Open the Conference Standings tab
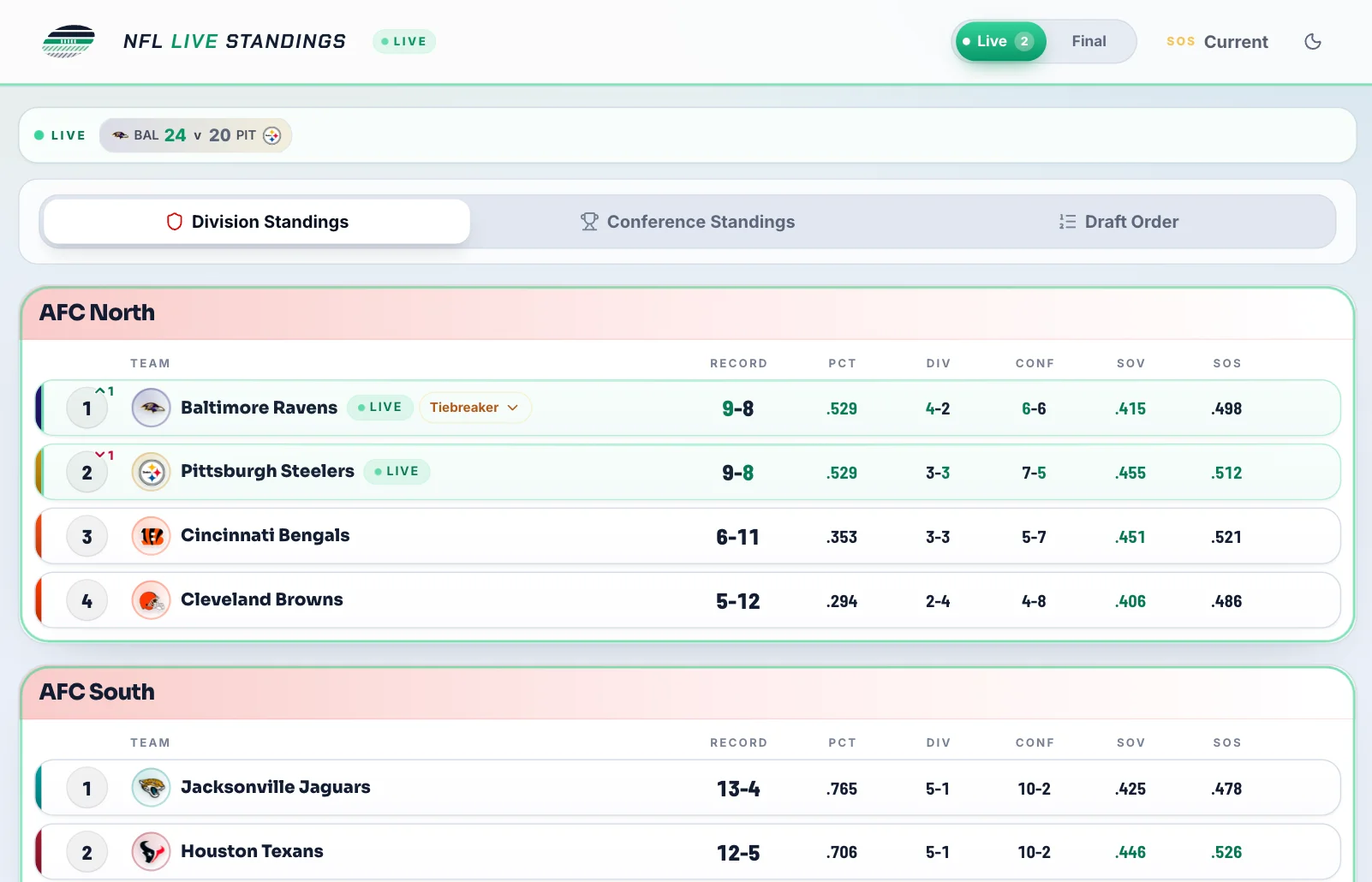The height and width of the screenshot is (882, 1372). coord(688,222)
